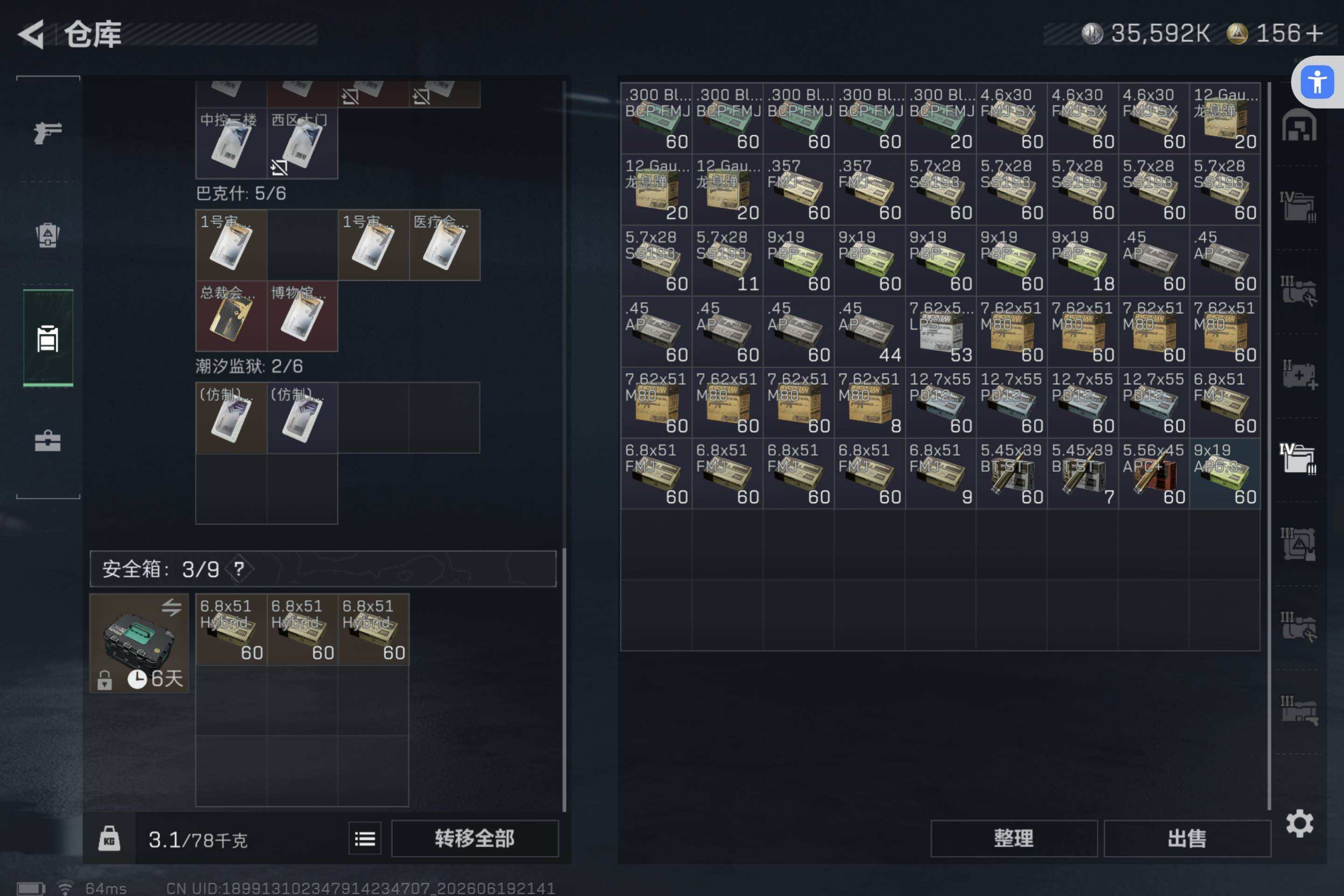Viewport: 1344px width, 896px height.
Task: Click the right storage grid scrollbar
Action: pos(1269,446)
